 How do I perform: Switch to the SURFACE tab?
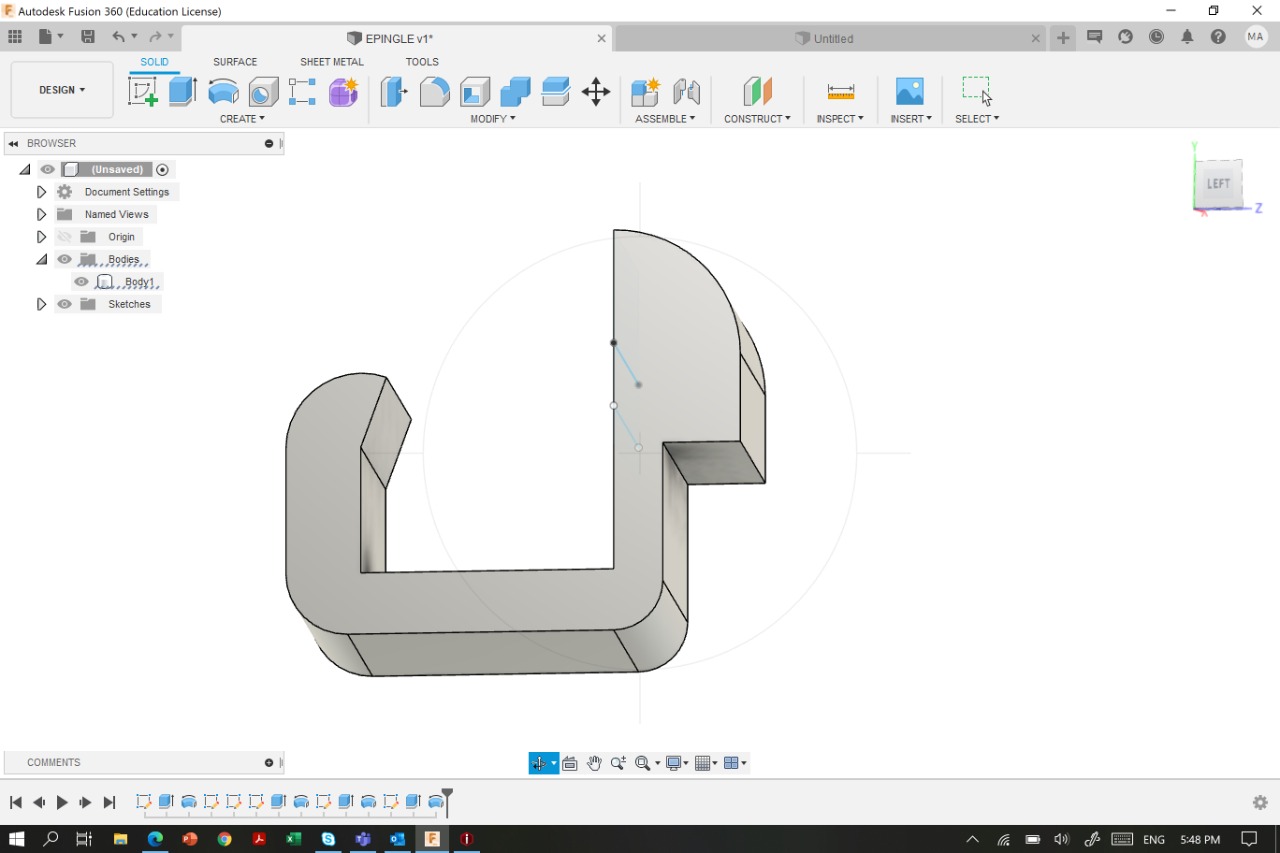(x=235, y=62)
